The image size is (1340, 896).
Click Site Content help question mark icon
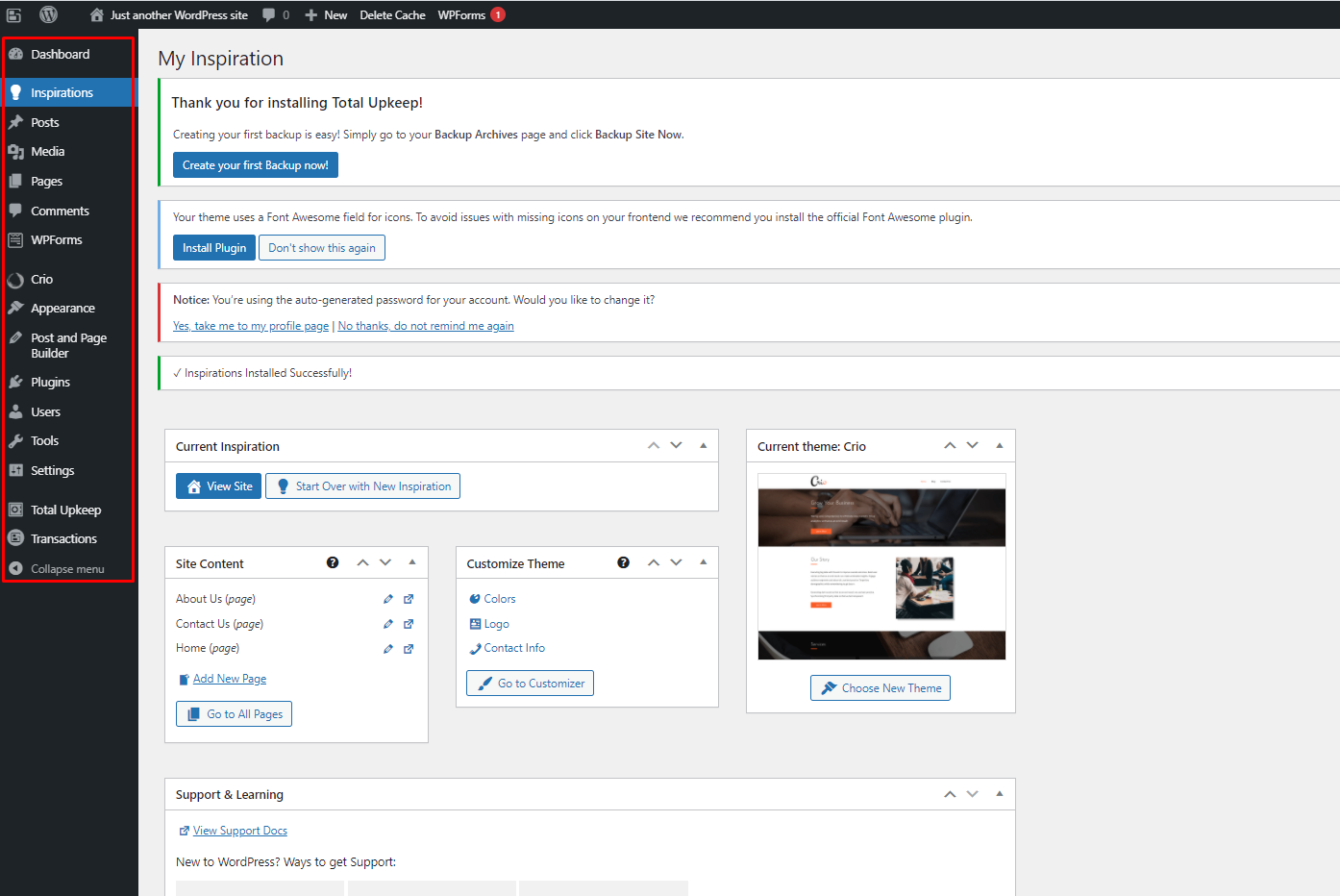(x=333, y=562)
